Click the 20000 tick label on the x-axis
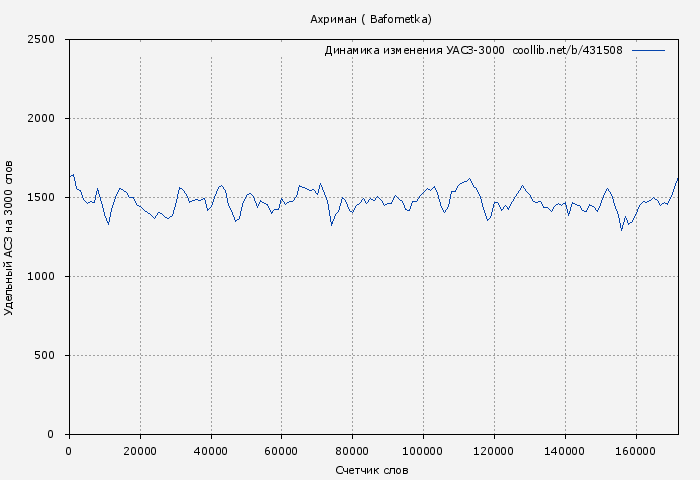 [140, 451]
